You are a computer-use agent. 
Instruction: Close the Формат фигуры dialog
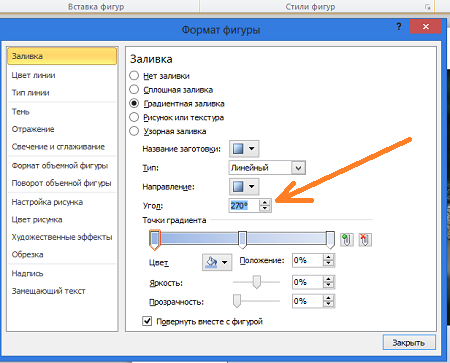[426, 27]
